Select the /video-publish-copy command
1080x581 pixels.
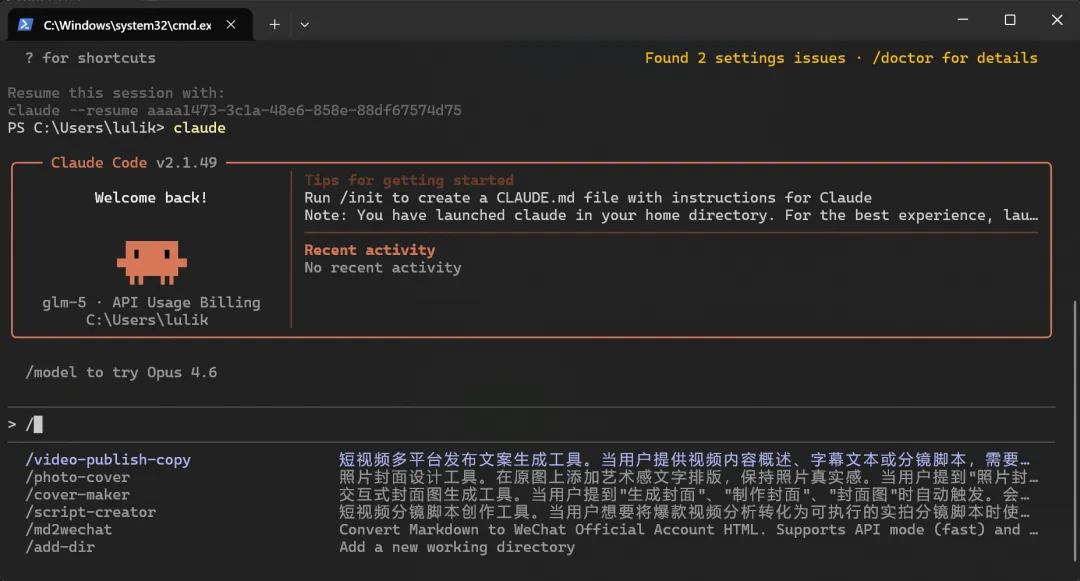[108, 459]
